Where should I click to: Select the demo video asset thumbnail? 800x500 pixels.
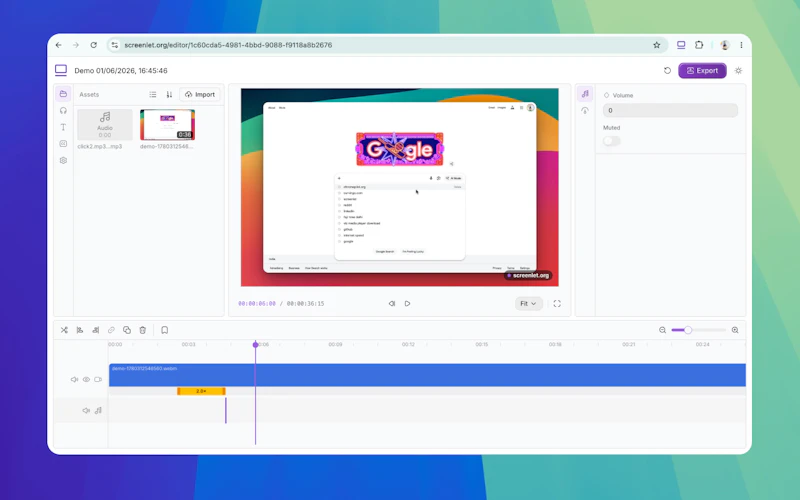[167, 124]
